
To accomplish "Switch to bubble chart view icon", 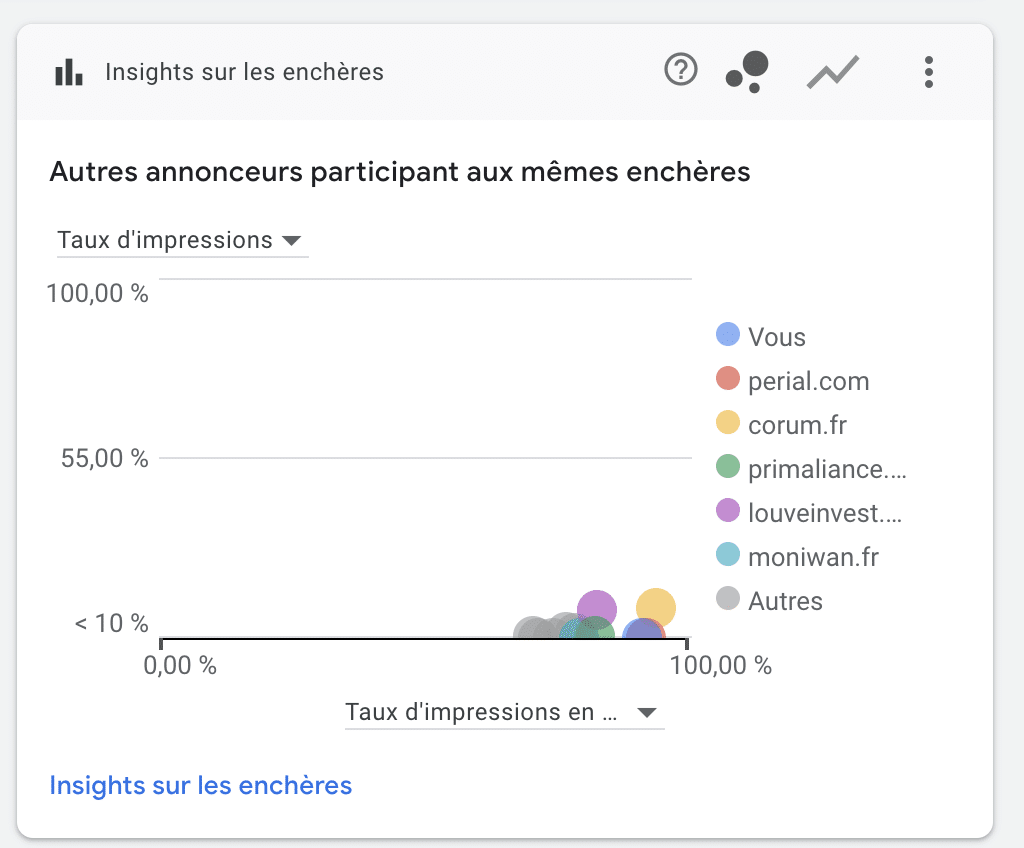I will [747, 71].
